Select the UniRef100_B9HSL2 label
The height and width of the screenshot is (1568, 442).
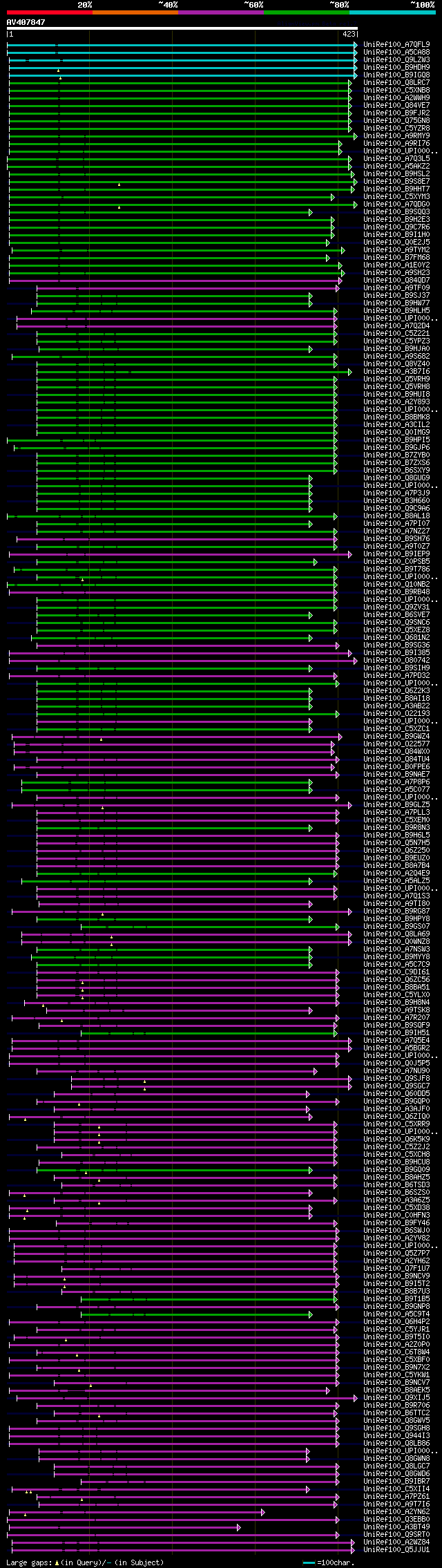(x=396, y=173)
